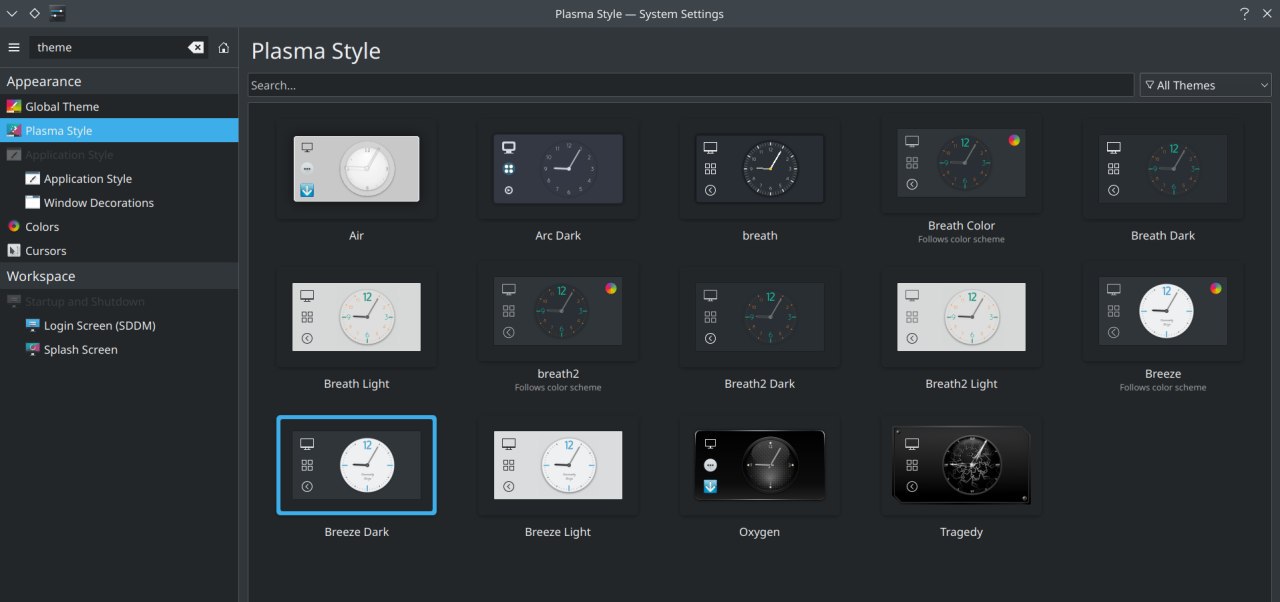1280x602 pixels.
Task: Open Cursors settings
Action: [x=119, y=251]
